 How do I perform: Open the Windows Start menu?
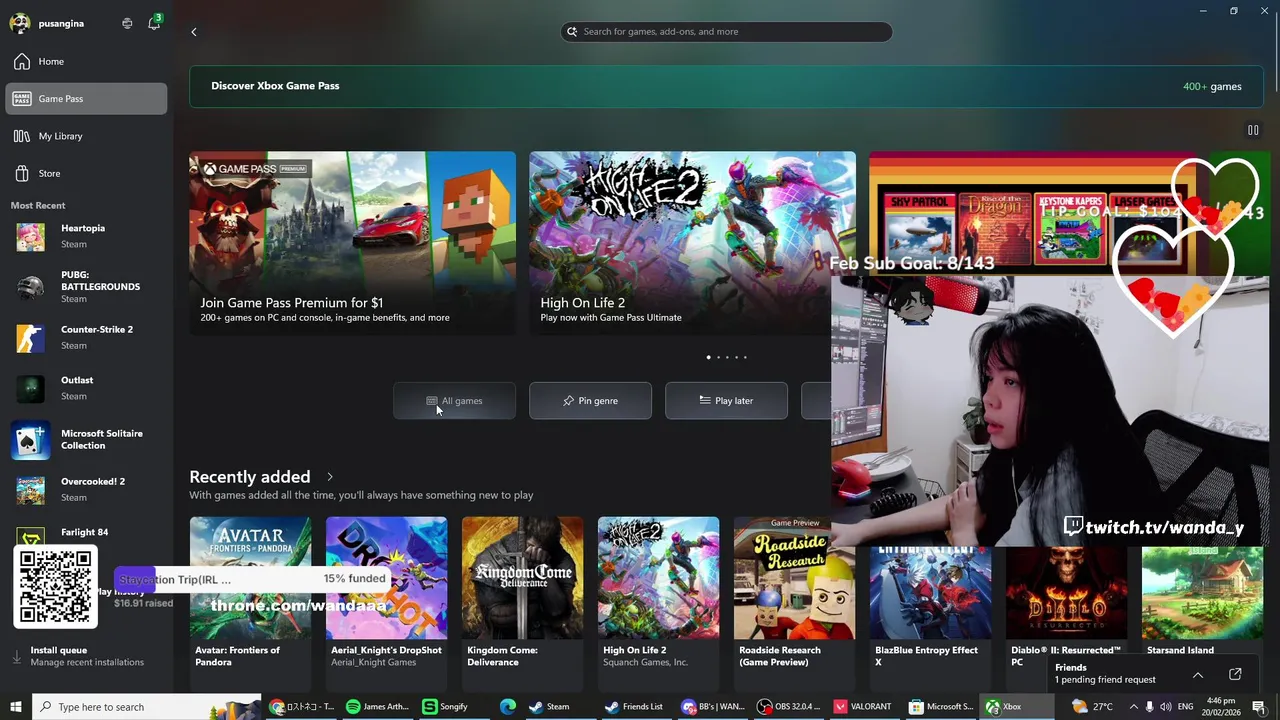(x=15, y=707)
